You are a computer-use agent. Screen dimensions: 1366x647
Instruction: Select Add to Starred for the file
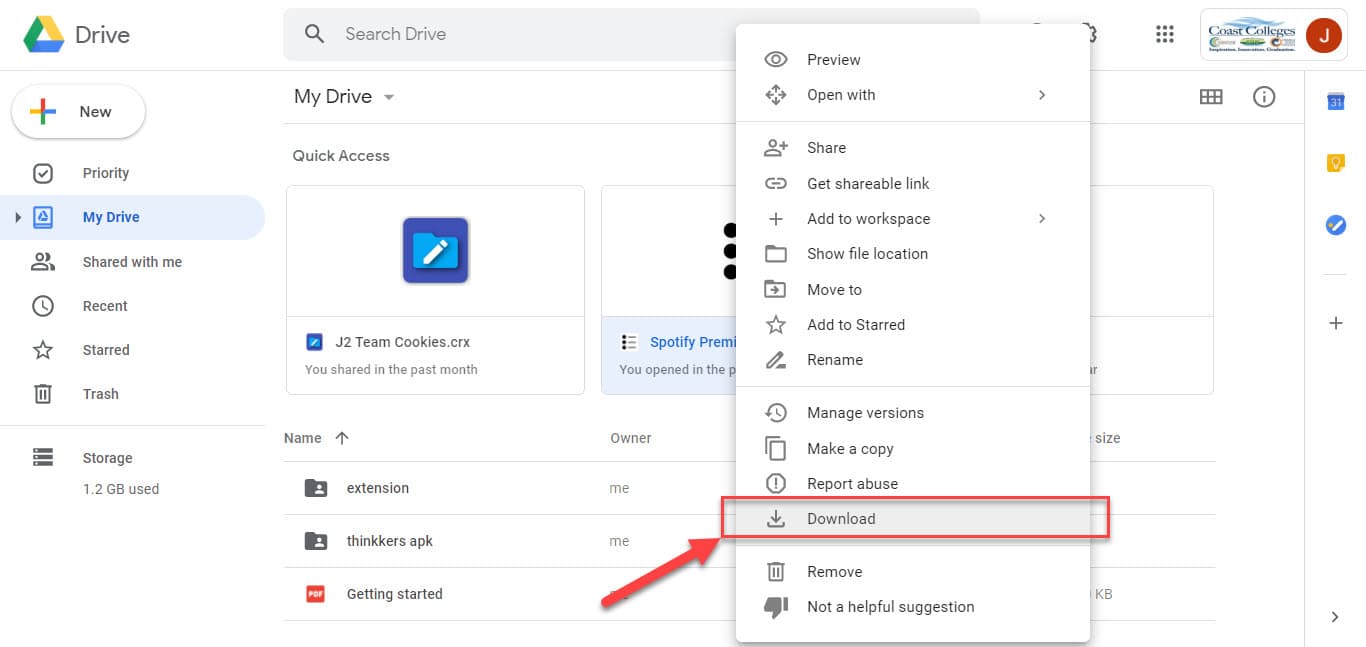[856, 324]
